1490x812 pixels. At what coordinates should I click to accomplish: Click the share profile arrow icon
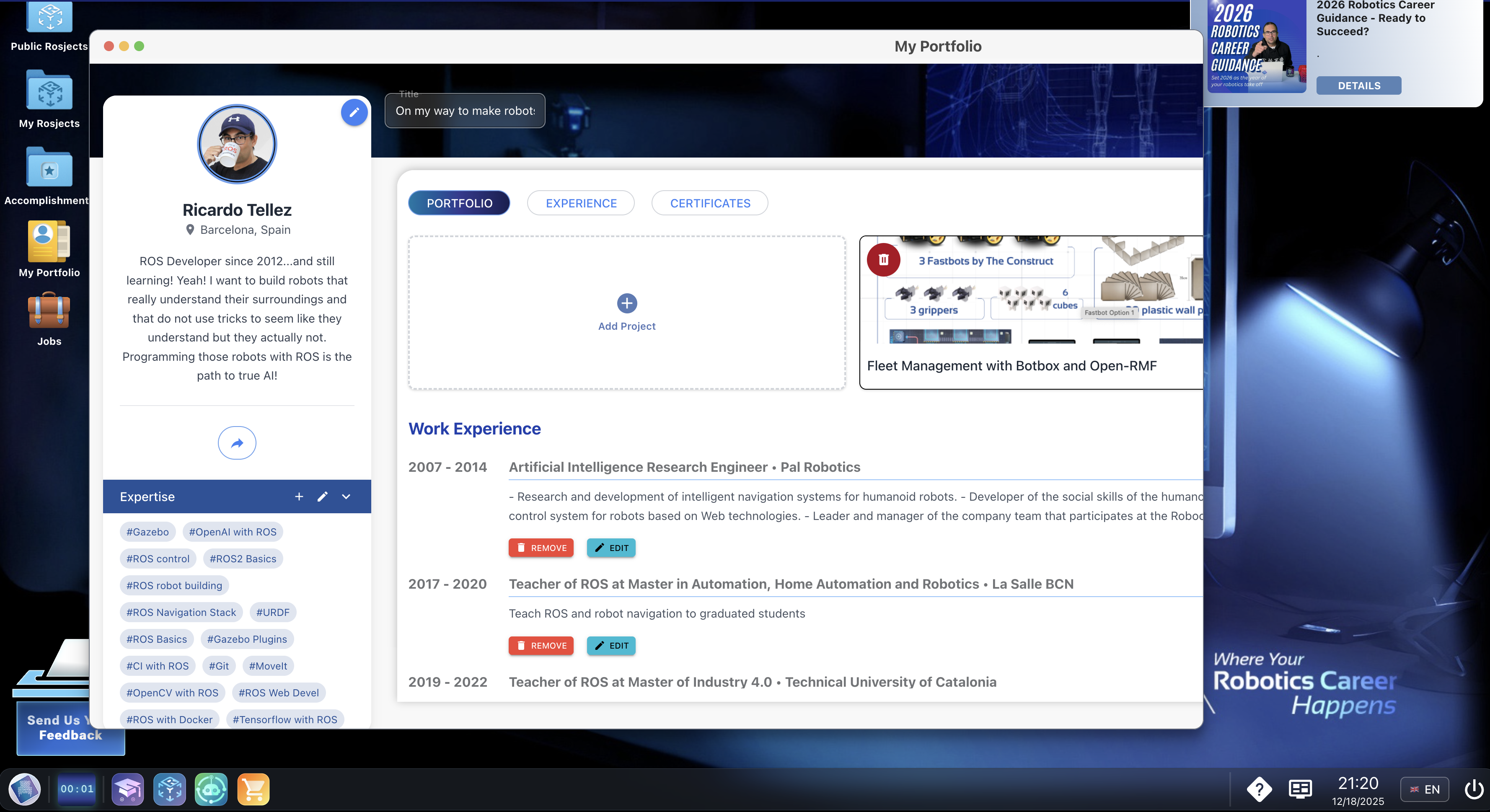(x=237, y=443)
